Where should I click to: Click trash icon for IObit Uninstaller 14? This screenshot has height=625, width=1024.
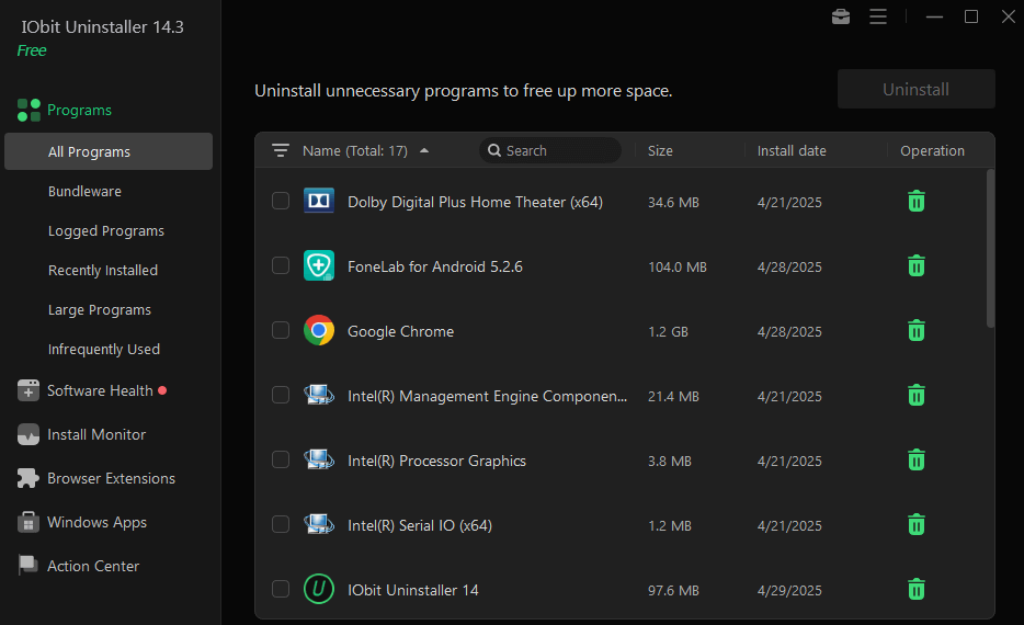pyautogui.click(x=916, y=589)
